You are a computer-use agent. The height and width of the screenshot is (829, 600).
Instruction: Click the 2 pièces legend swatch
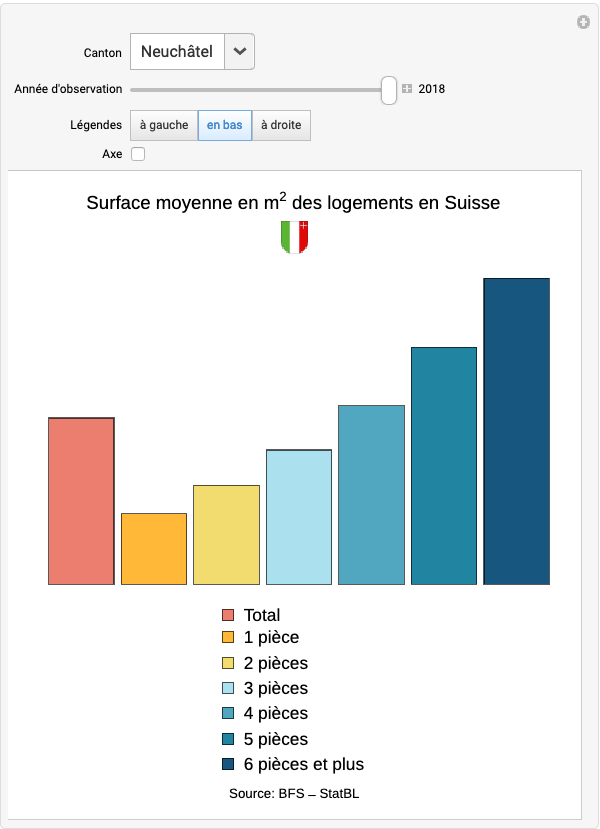click(228, 663)
